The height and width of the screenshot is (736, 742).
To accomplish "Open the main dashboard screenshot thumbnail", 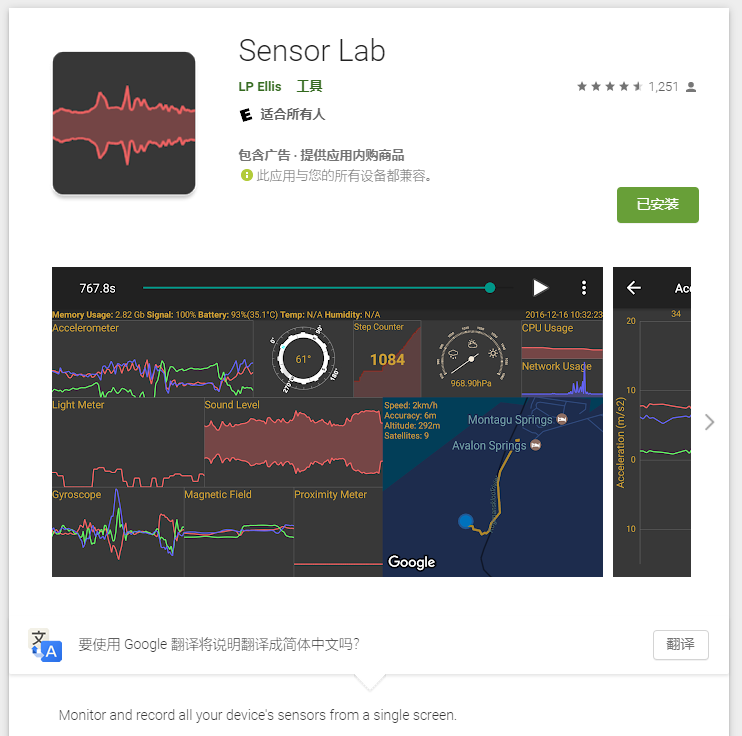I will coord(327,422).
